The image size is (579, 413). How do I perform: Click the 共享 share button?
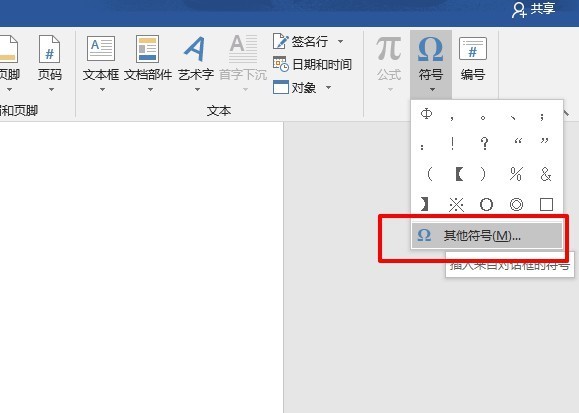[x=534, y=9]
